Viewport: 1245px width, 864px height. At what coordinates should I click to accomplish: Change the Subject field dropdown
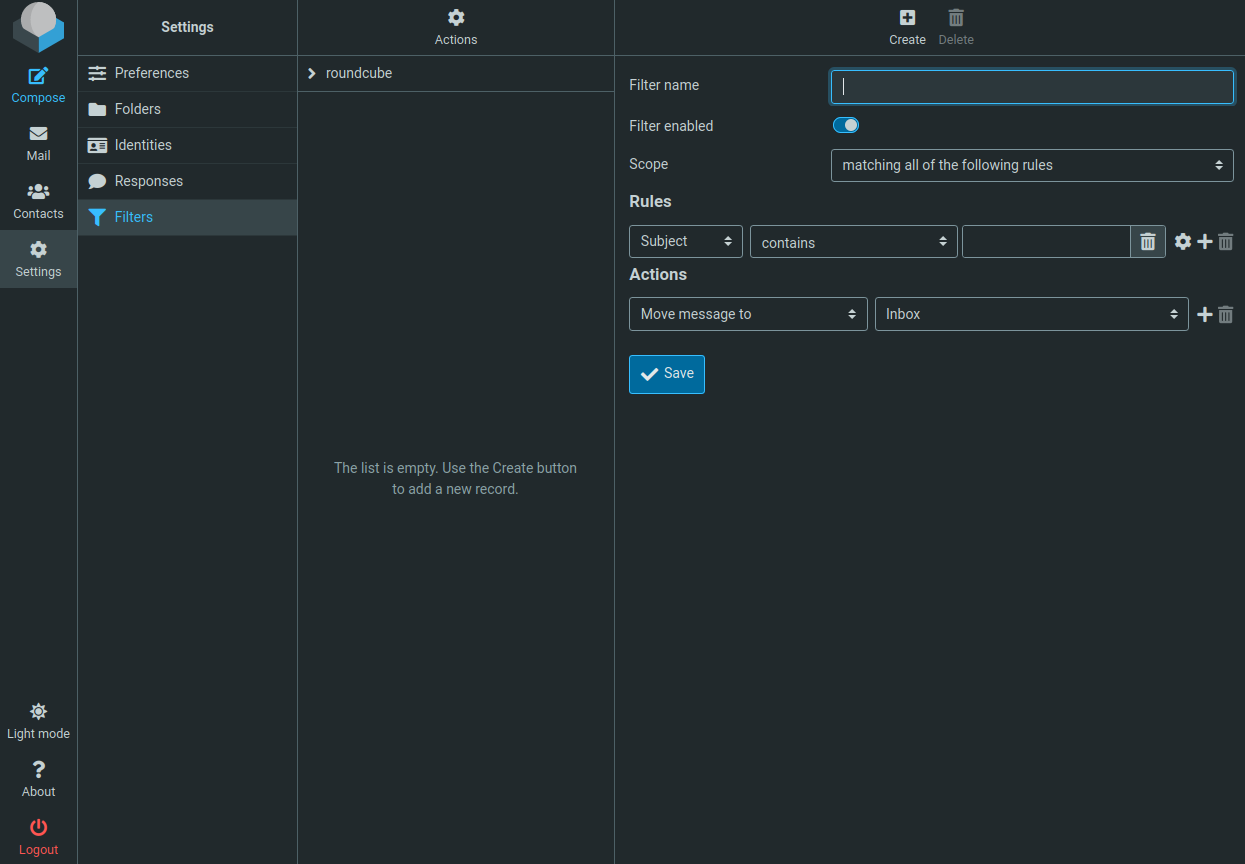(685, 241)
